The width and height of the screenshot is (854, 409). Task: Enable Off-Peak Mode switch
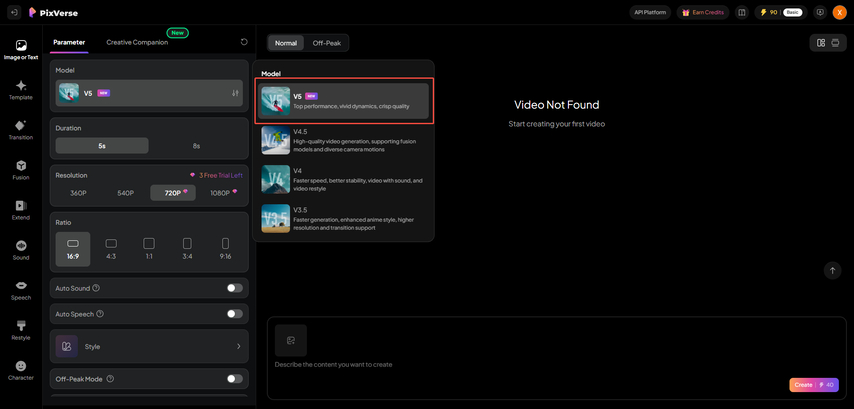point(234,379)
